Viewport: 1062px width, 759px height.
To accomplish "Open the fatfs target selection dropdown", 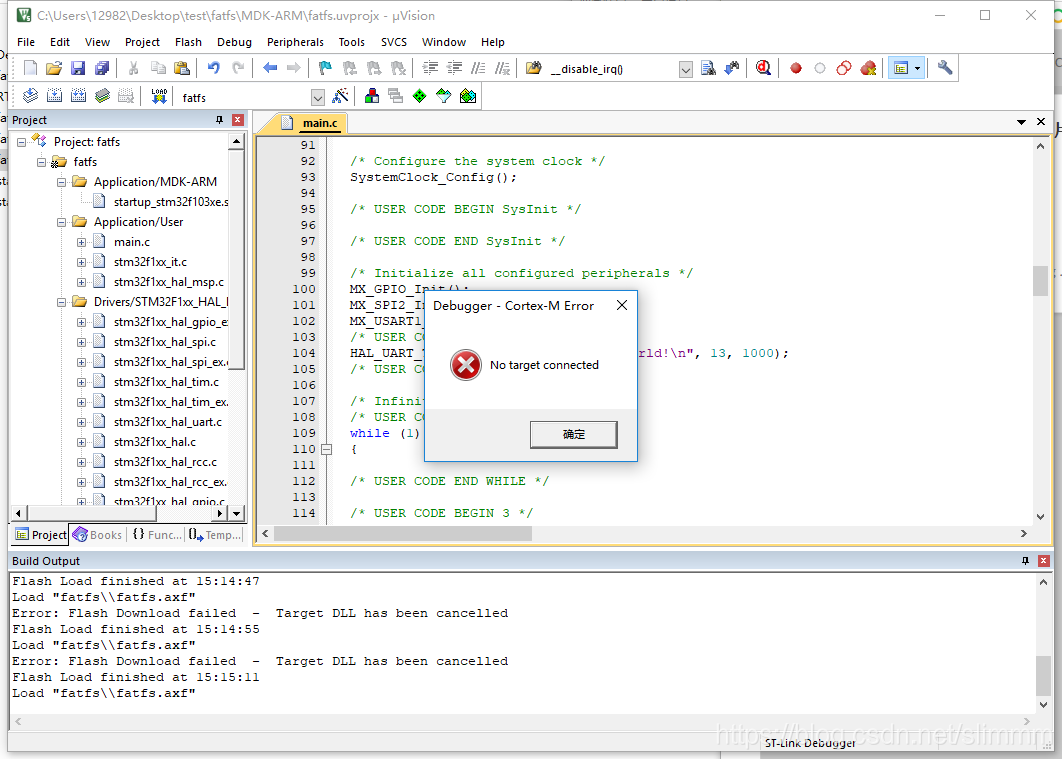I will pos(318,97).
